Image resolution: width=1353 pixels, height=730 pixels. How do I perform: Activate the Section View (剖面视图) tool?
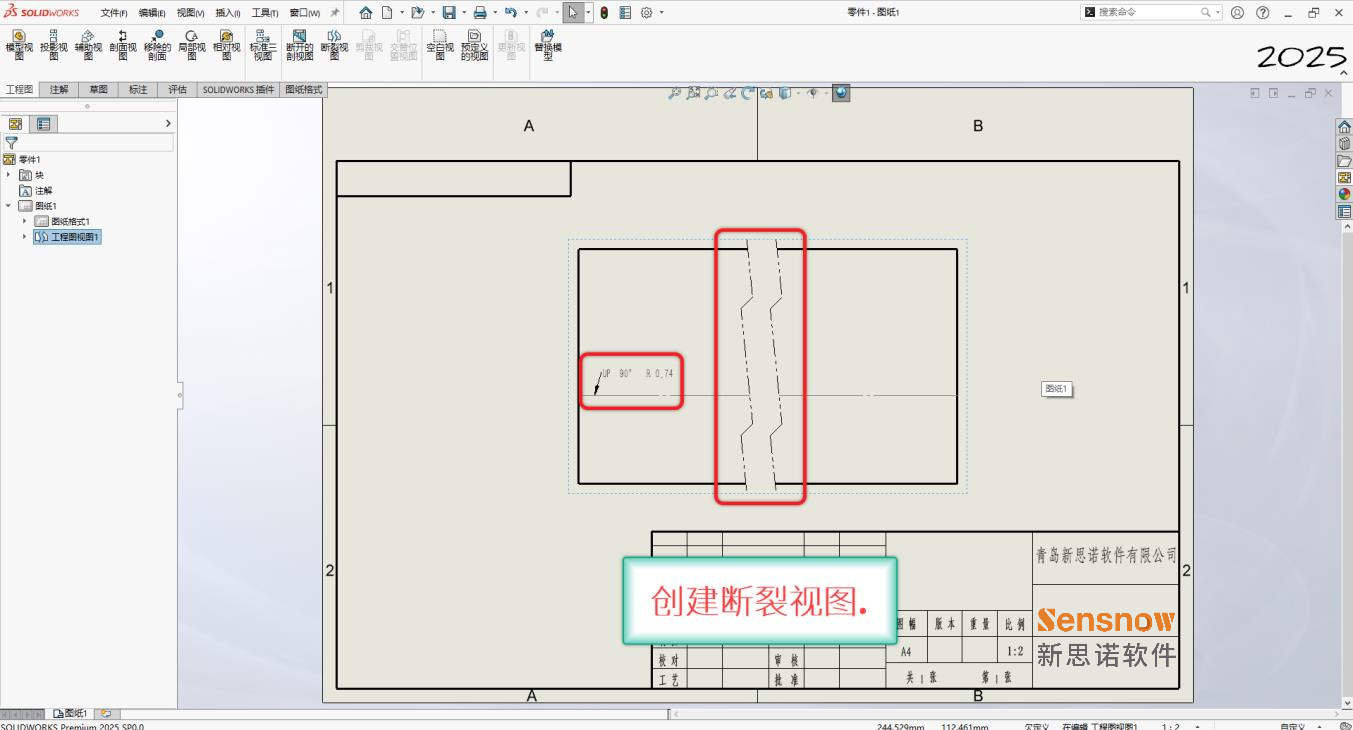point(123,46)
